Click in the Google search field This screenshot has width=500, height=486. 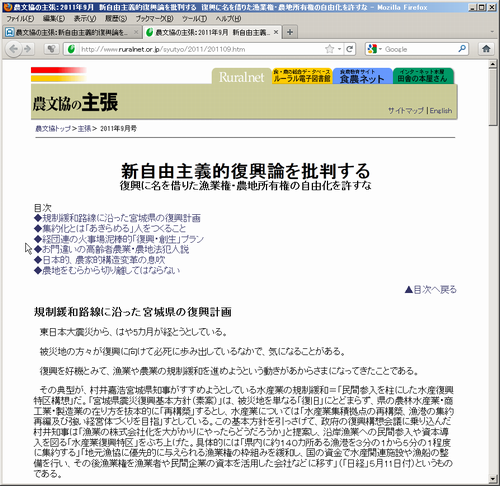coord(420,49)
